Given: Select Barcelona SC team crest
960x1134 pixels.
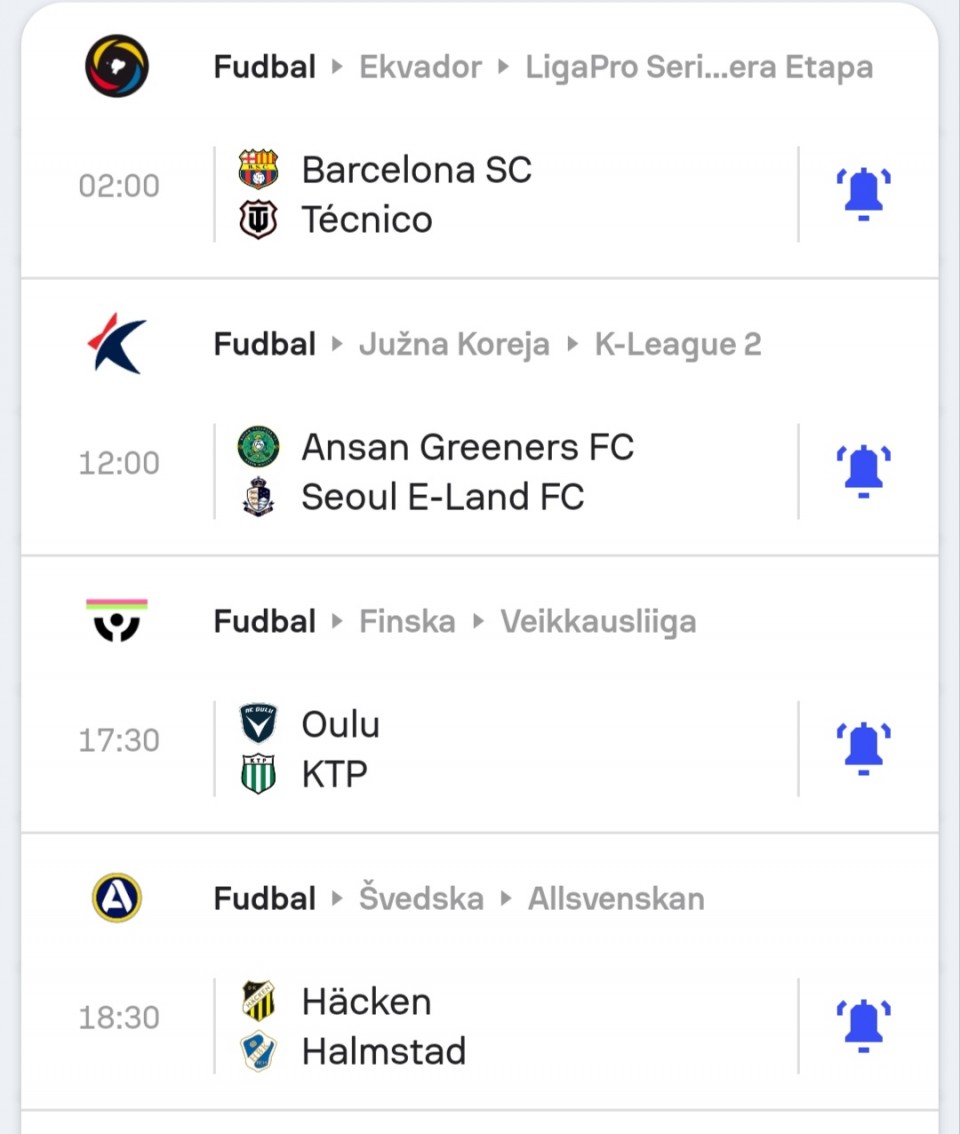Looking at the screenshot, I should point(258,169).
